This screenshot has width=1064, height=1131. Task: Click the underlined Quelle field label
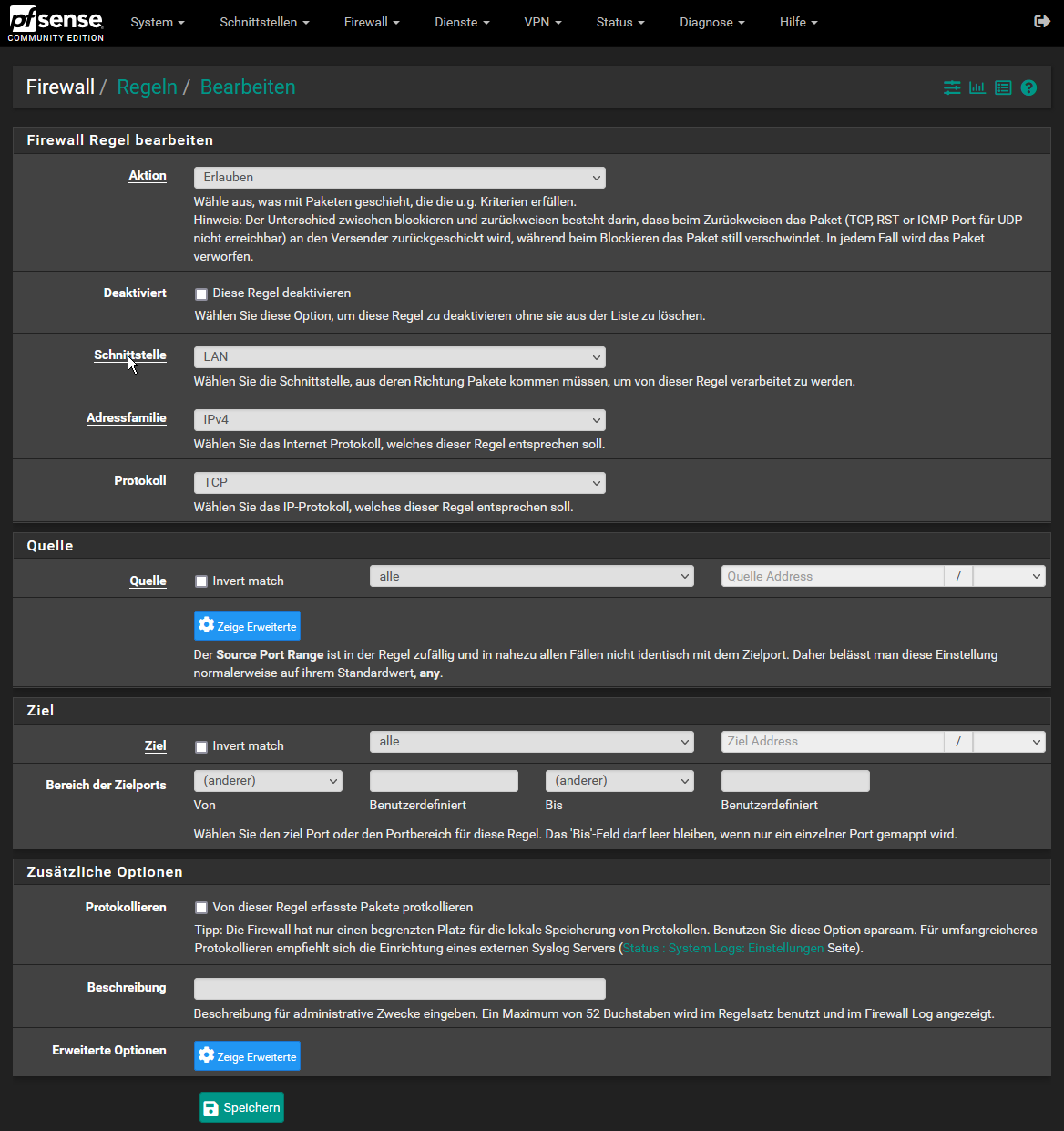click(148, 581)
